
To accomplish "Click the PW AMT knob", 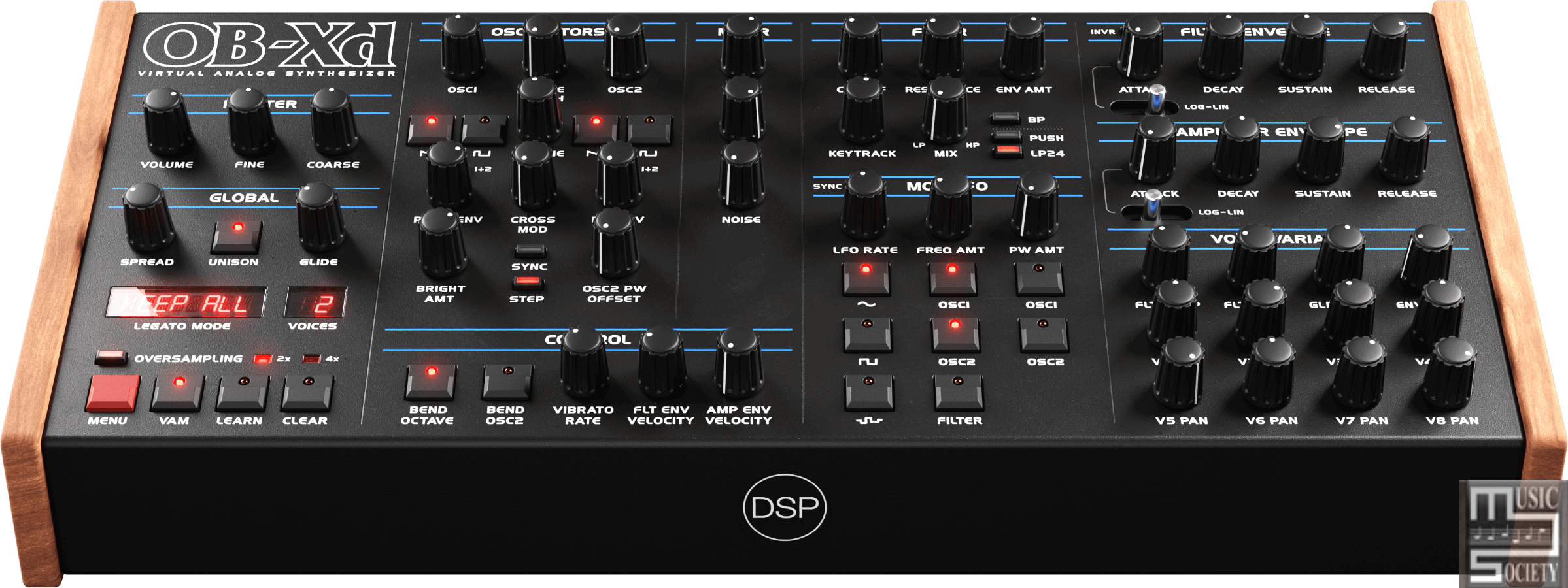I will point(1035,206).
